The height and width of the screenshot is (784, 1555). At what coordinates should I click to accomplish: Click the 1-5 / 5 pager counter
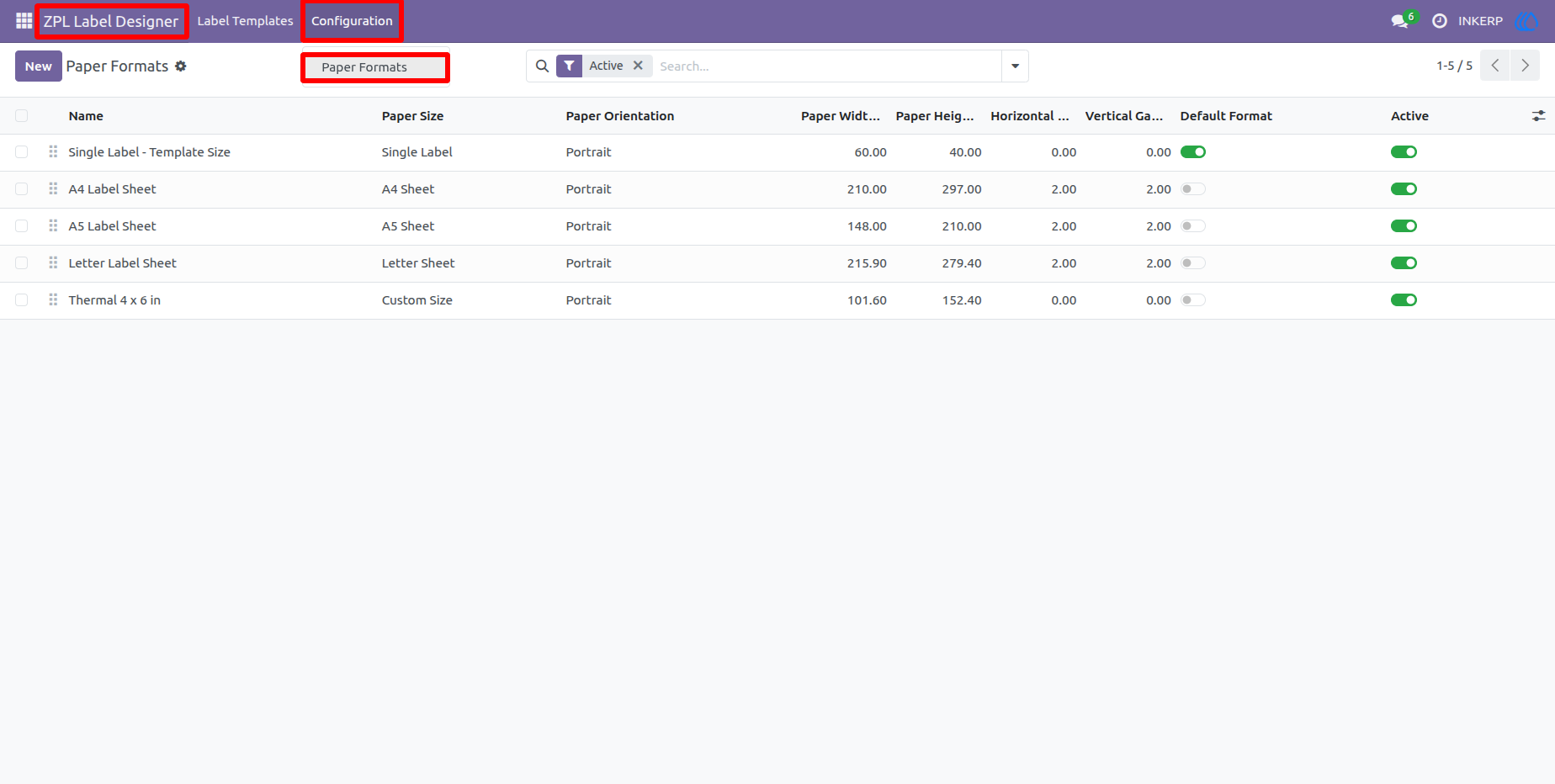(1454, 66)
